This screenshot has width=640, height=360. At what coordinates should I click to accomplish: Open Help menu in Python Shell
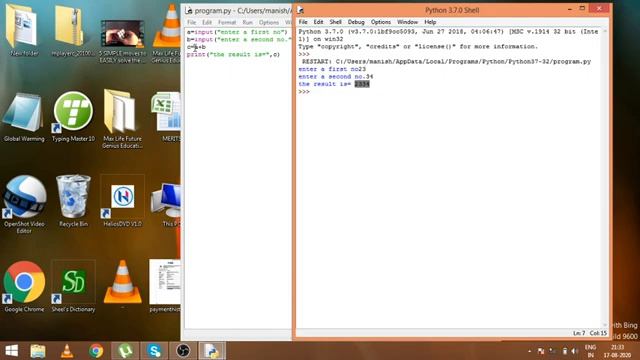(430, 22)
